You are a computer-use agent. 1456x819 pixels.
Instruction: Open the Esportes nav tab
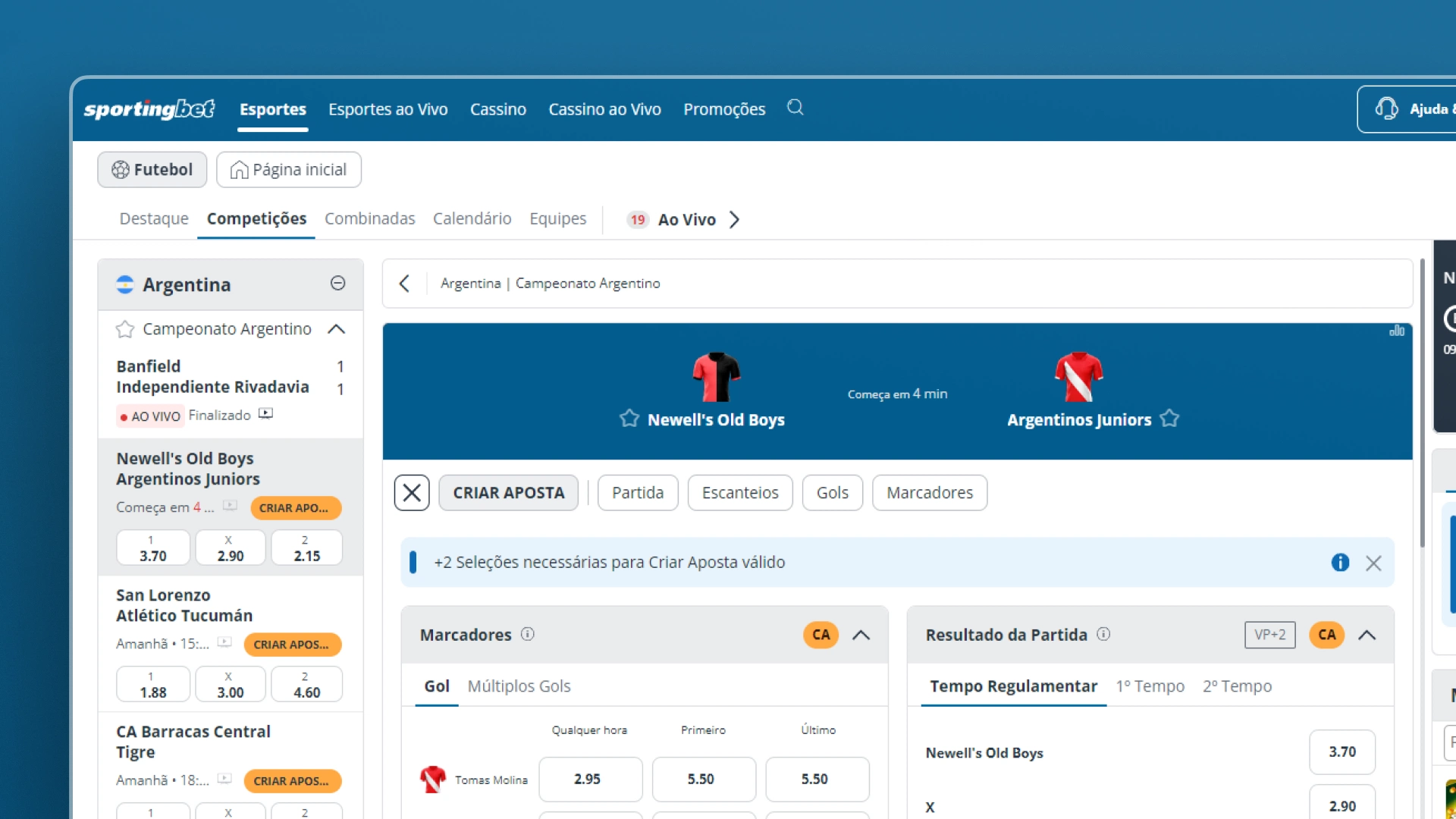click(273, 109)
